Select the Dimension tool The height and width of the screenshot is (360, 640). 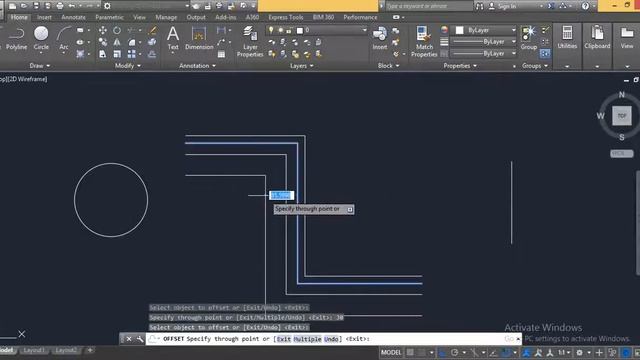pos(199,38)
